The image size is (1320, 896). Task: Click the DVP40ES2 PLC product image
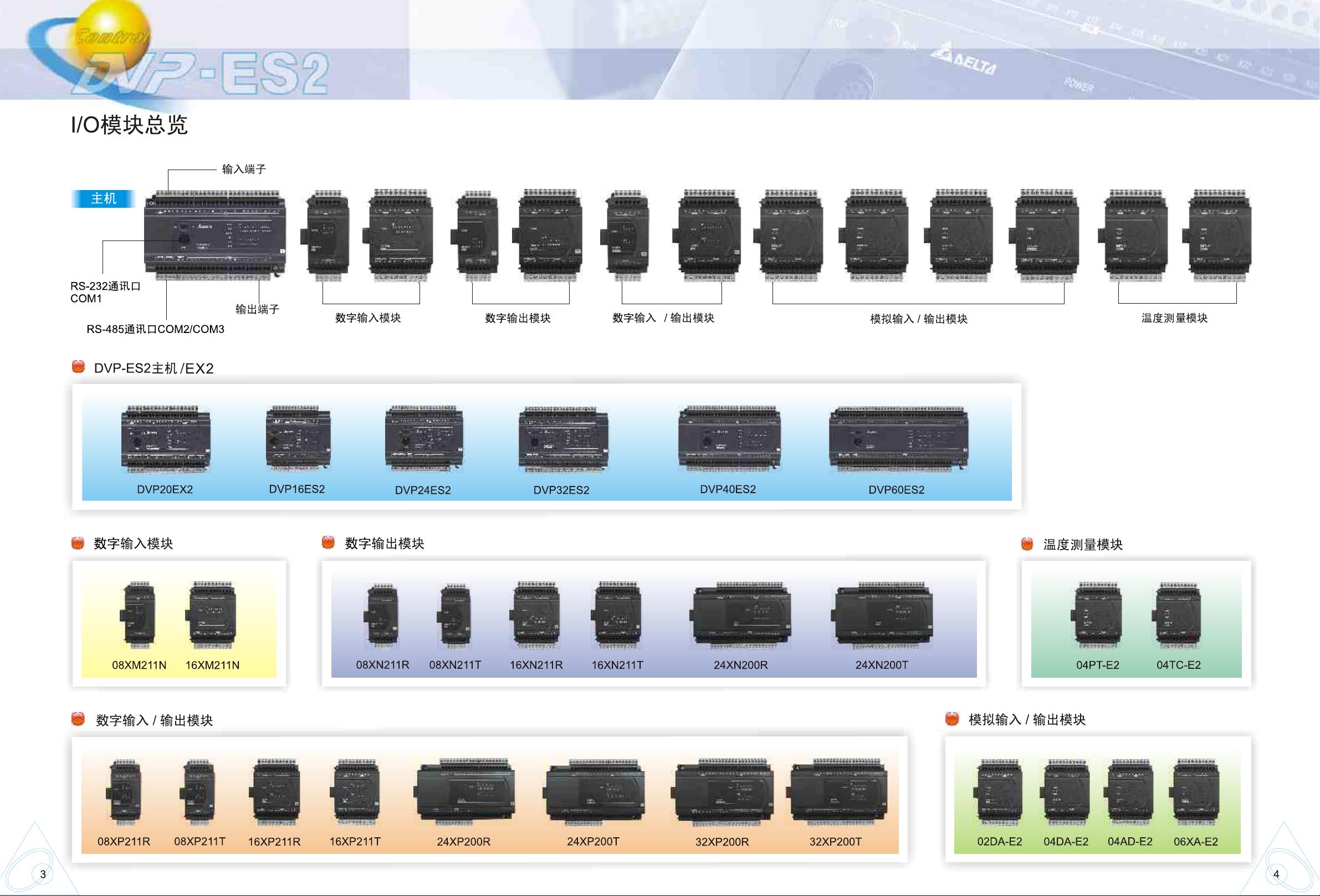pos(729,439)
